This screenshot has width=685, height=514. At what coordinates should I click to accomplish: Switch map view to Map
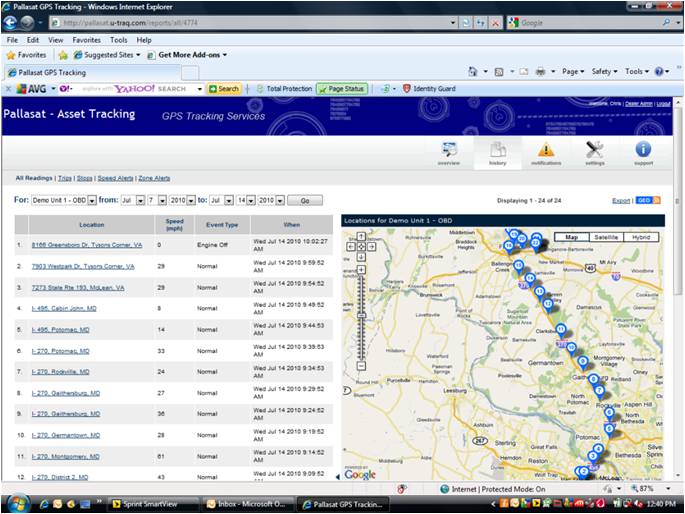[571, 237]
